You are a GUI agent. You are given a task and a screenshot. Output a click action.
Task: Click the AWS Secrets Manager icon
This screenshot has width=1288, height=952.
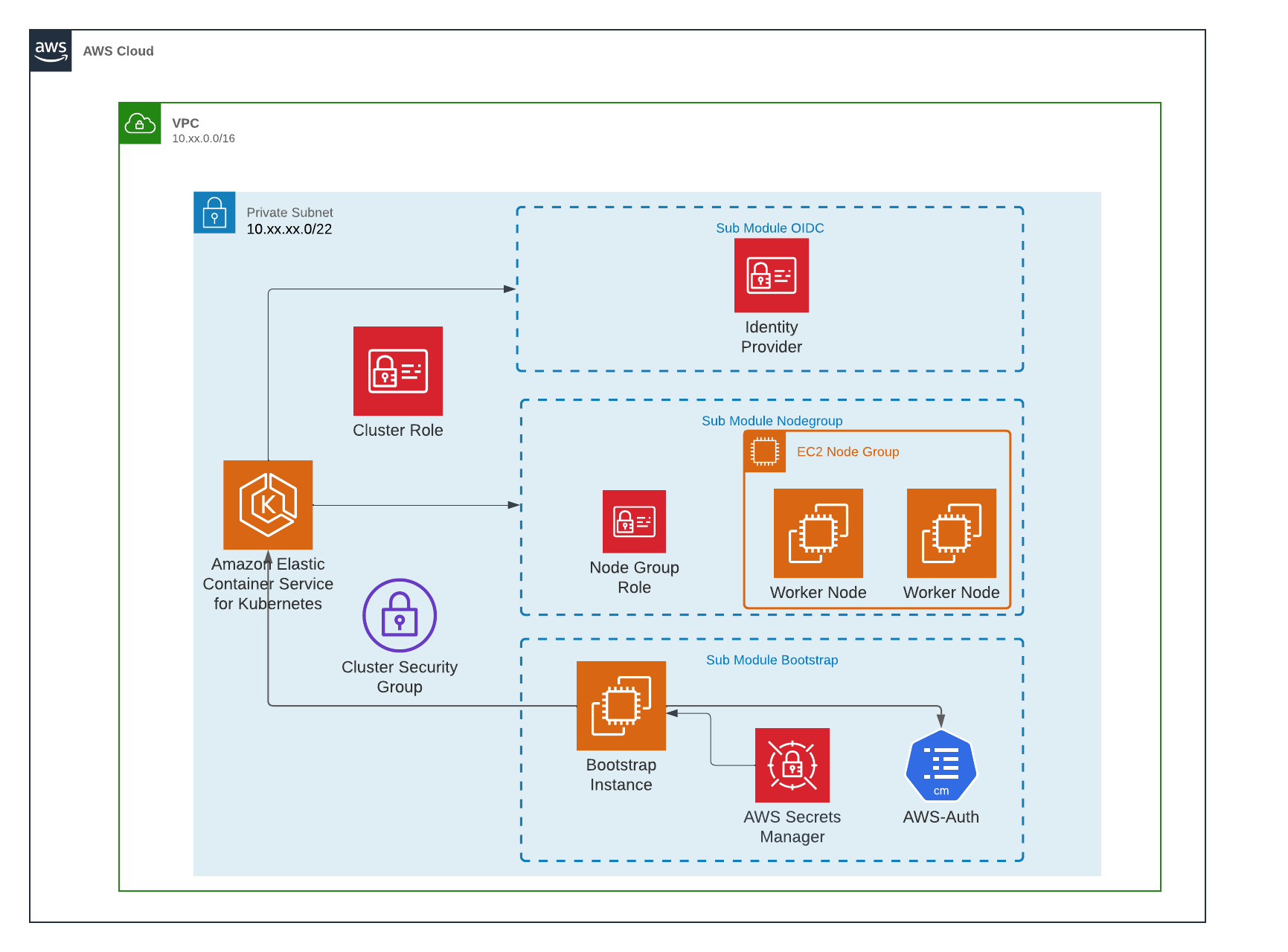[792, 765]
